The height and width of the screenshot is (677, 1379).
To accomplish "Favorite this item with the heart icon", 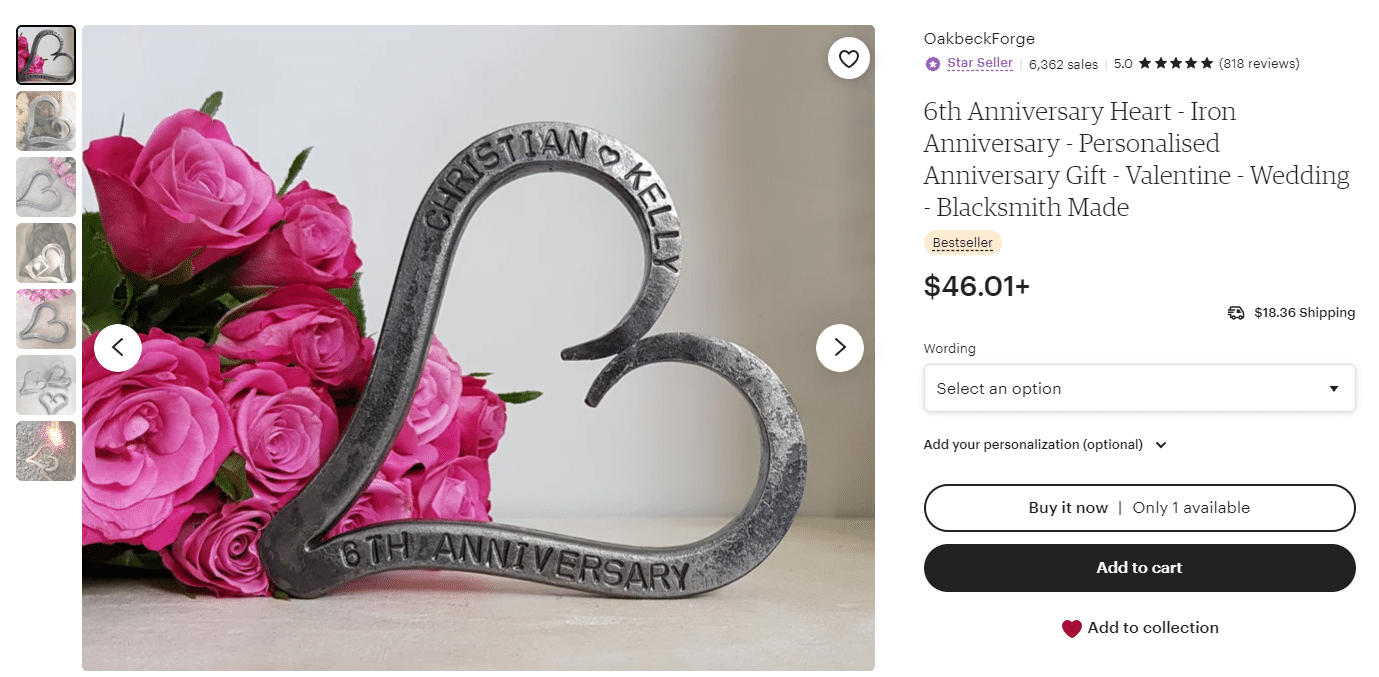I will (x=849, y=59).
